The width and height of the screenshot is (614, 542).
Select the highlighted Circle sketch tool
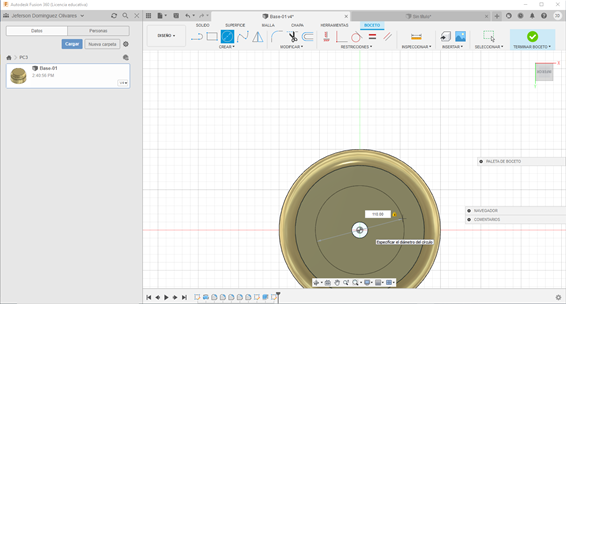coord(227,37)
